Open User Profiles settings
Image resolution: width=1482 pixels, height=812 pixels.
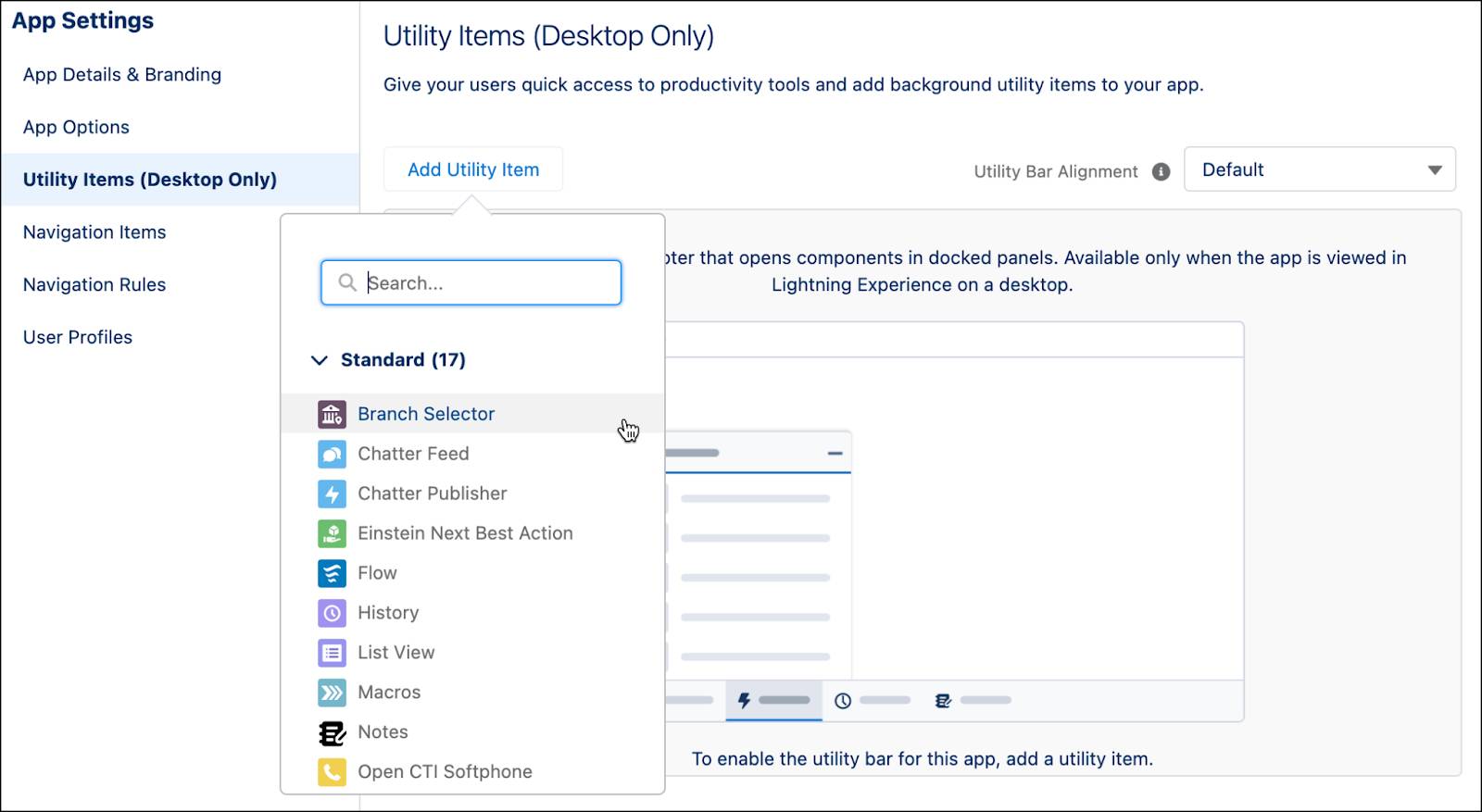coord(78,338)
